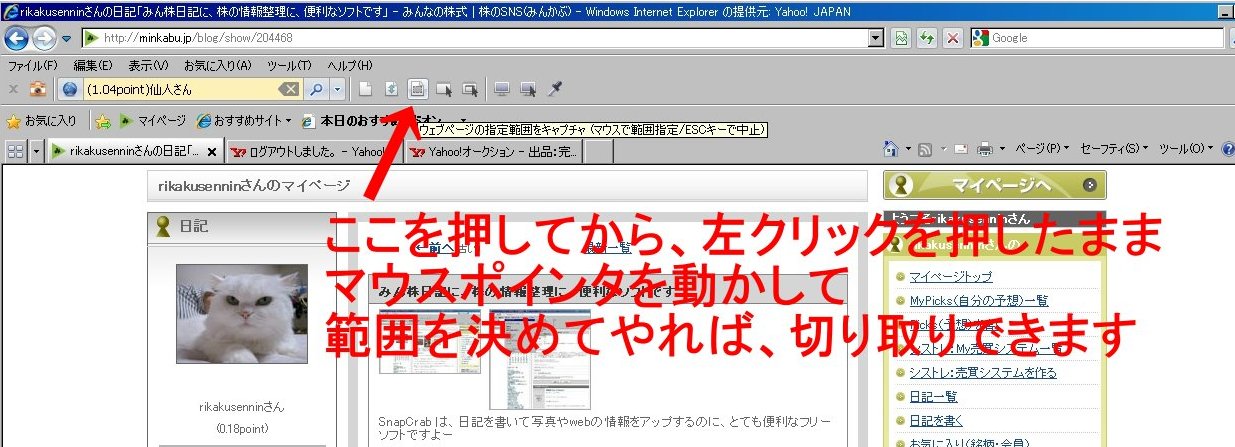Switch to the Yahoo!オークション tab
The image size is (1235, 447).
point(493,152)
